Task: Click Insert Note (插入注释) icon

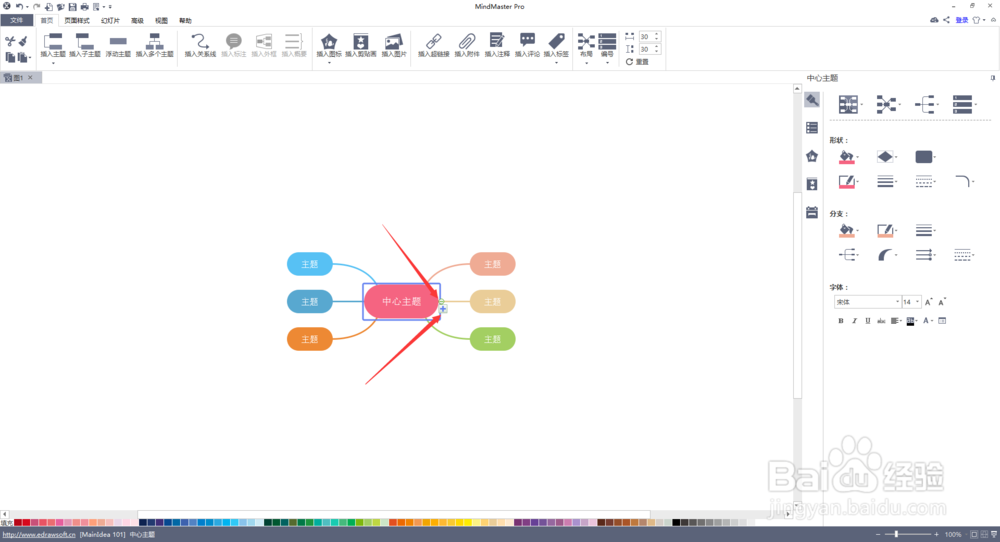Action: 496,41
